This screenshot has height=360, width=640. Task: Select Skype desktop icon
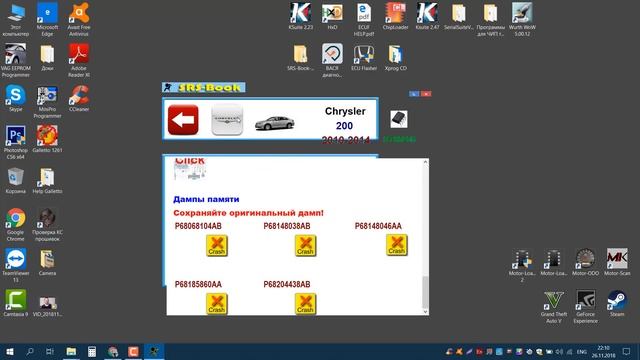(x=16, y=98)
